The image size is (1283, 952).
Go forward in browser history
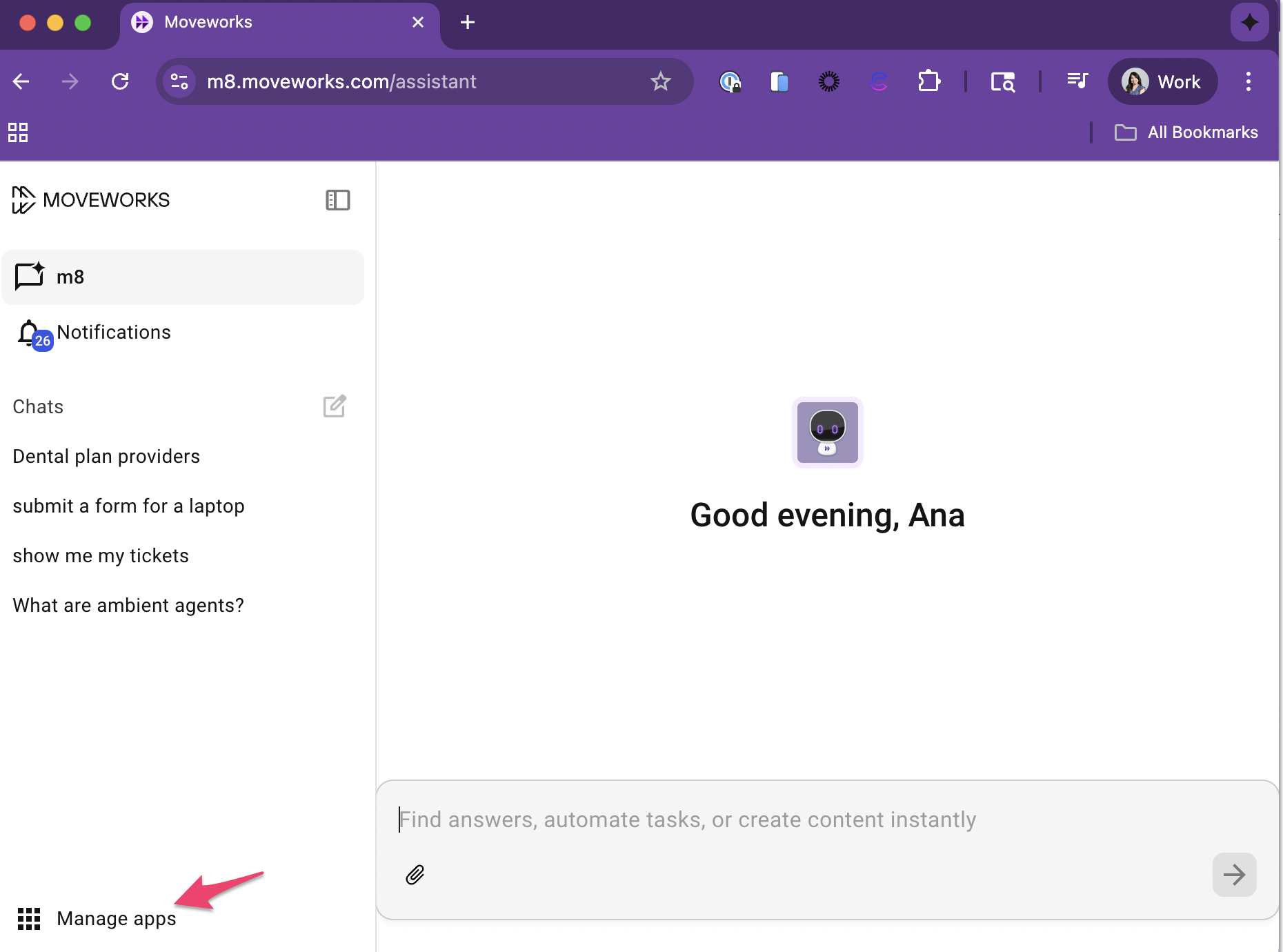coord(70,81)
